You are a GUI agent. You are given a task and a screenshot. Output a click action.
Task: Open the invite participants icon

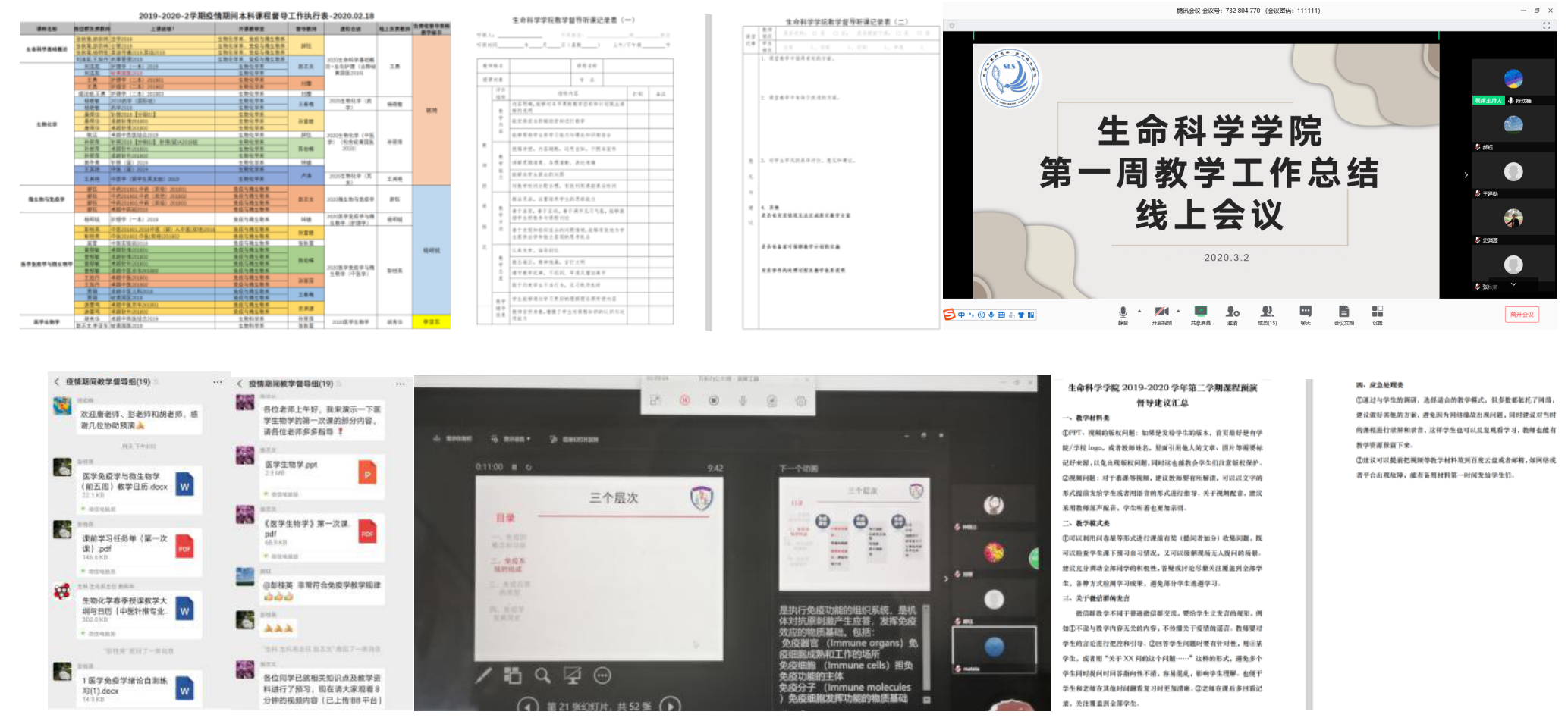coord(1232,312)
